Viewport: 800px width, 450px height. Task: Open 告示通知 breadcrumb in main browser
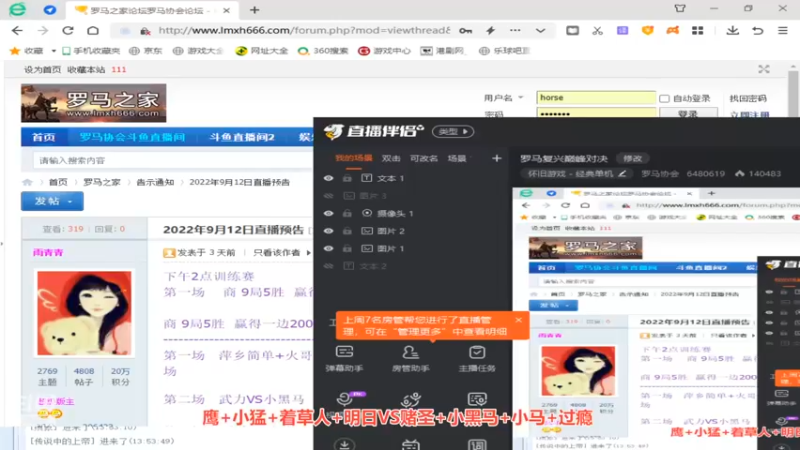coord(155,182)
